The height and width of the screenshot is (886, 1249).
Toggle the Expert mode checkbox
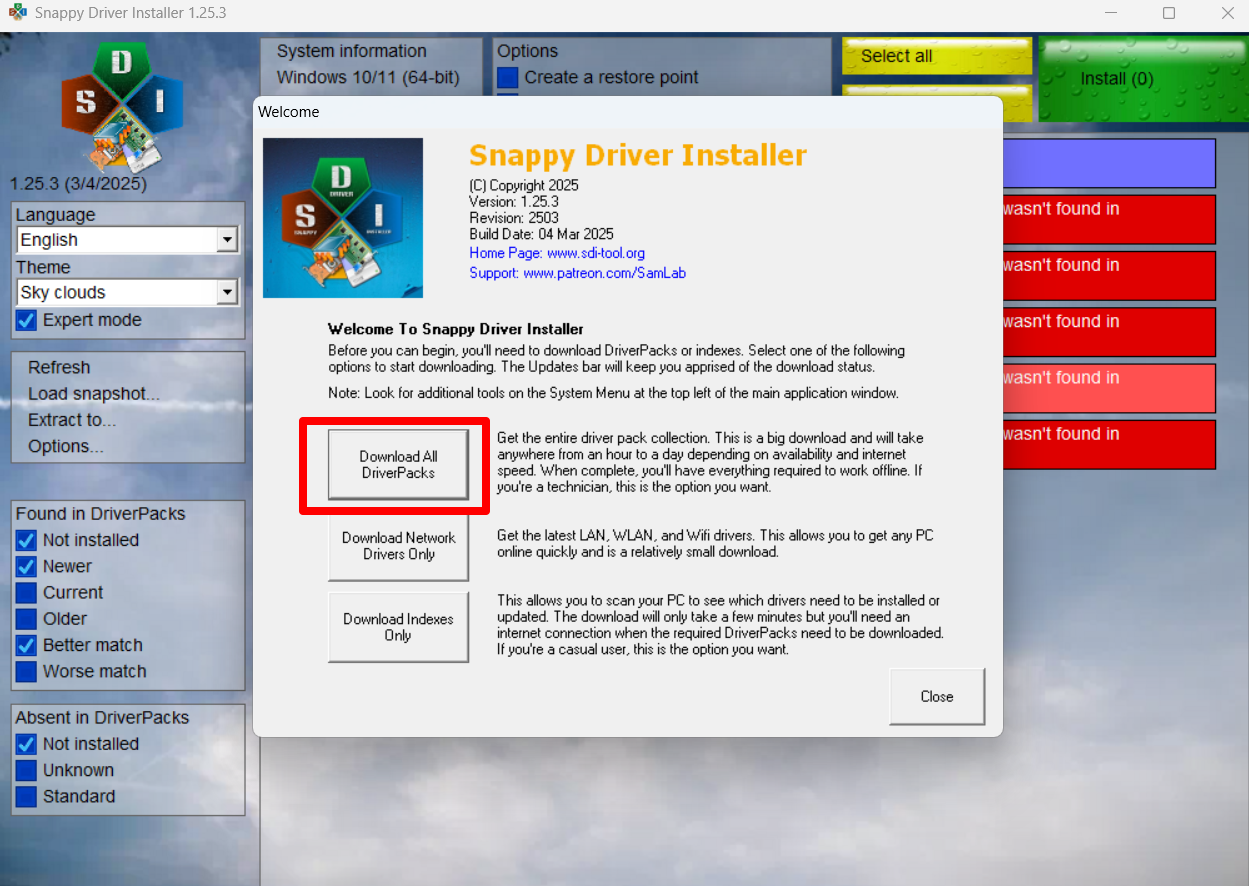click(x=27, y=321)
